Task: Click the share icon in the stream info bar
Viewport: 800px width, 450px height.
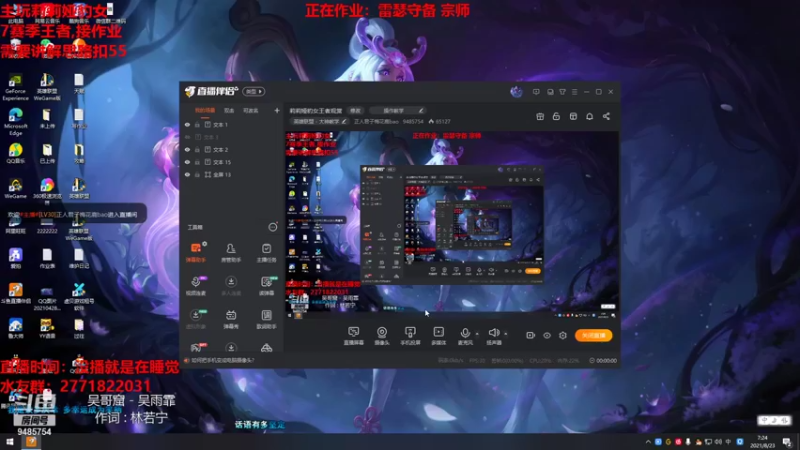Action: coord(606,116)
